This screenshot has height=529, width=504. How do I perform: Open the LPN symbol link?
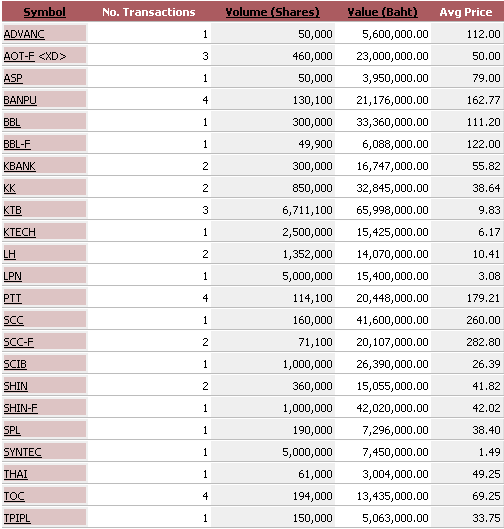point(12,276)
